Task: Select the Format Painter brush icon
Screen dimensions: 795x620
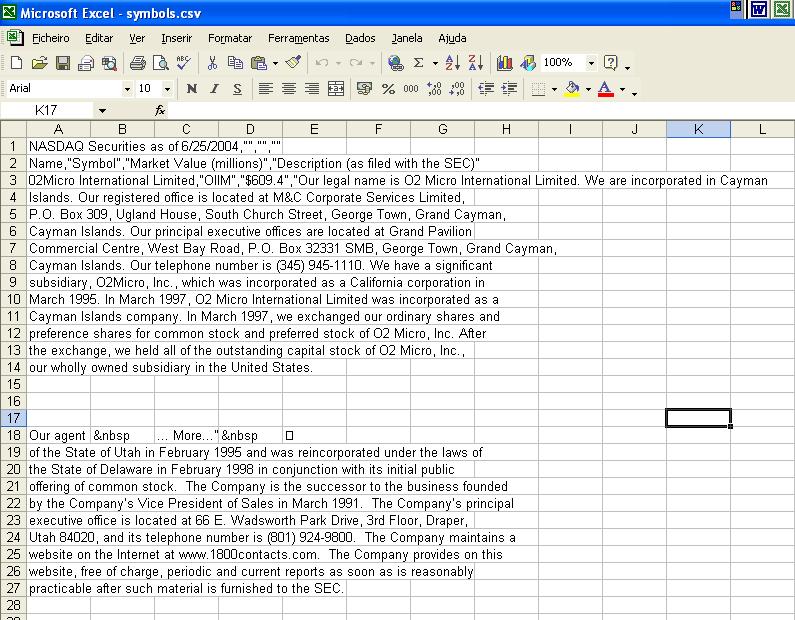Action: (294, 63)
